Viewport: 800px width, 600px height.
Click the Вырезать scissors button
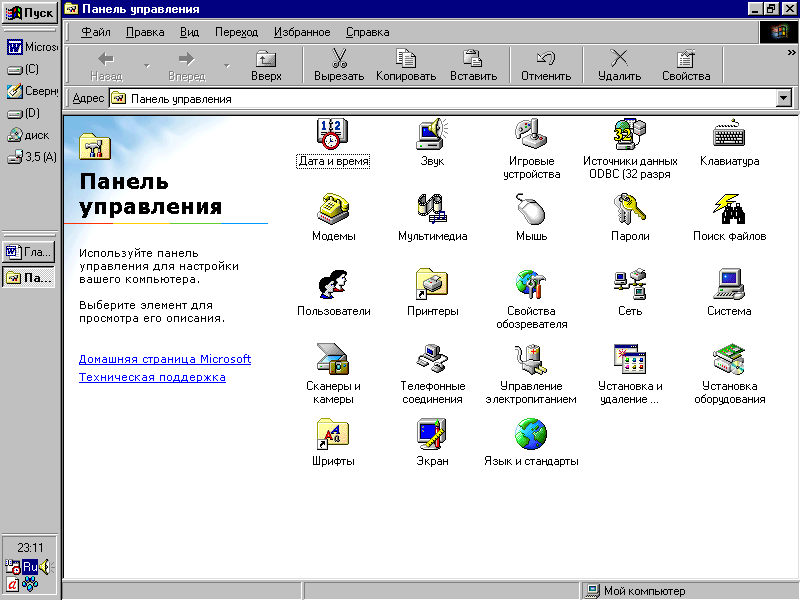tap(339, 65)
